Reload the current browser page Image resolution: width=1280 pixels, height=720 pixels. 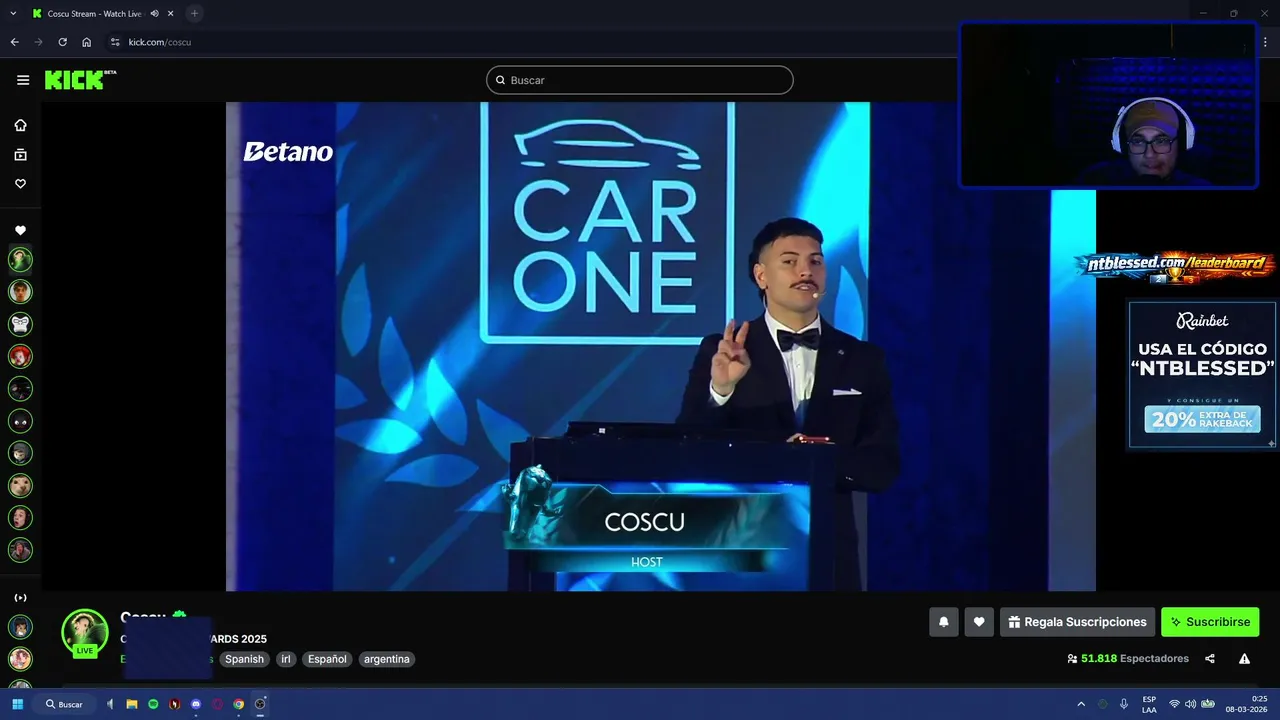point(62,42)
